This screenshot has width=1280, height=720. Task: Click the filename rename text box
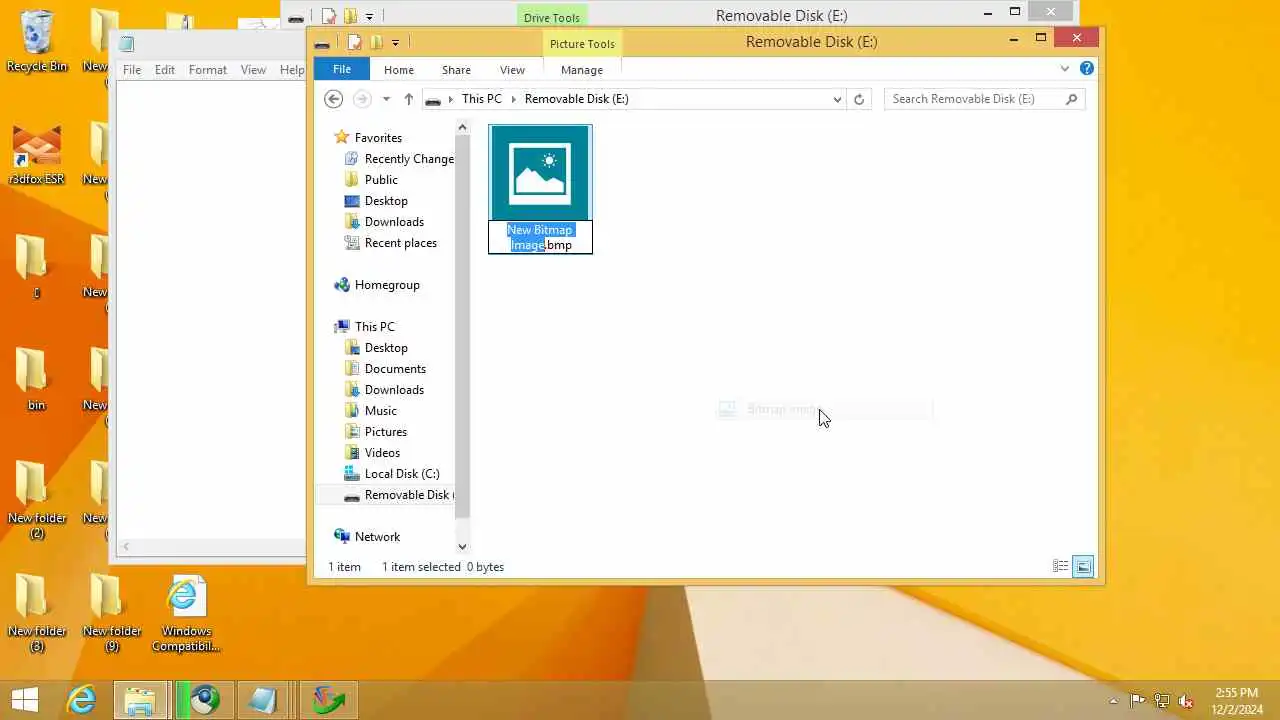tap(540, 237)
